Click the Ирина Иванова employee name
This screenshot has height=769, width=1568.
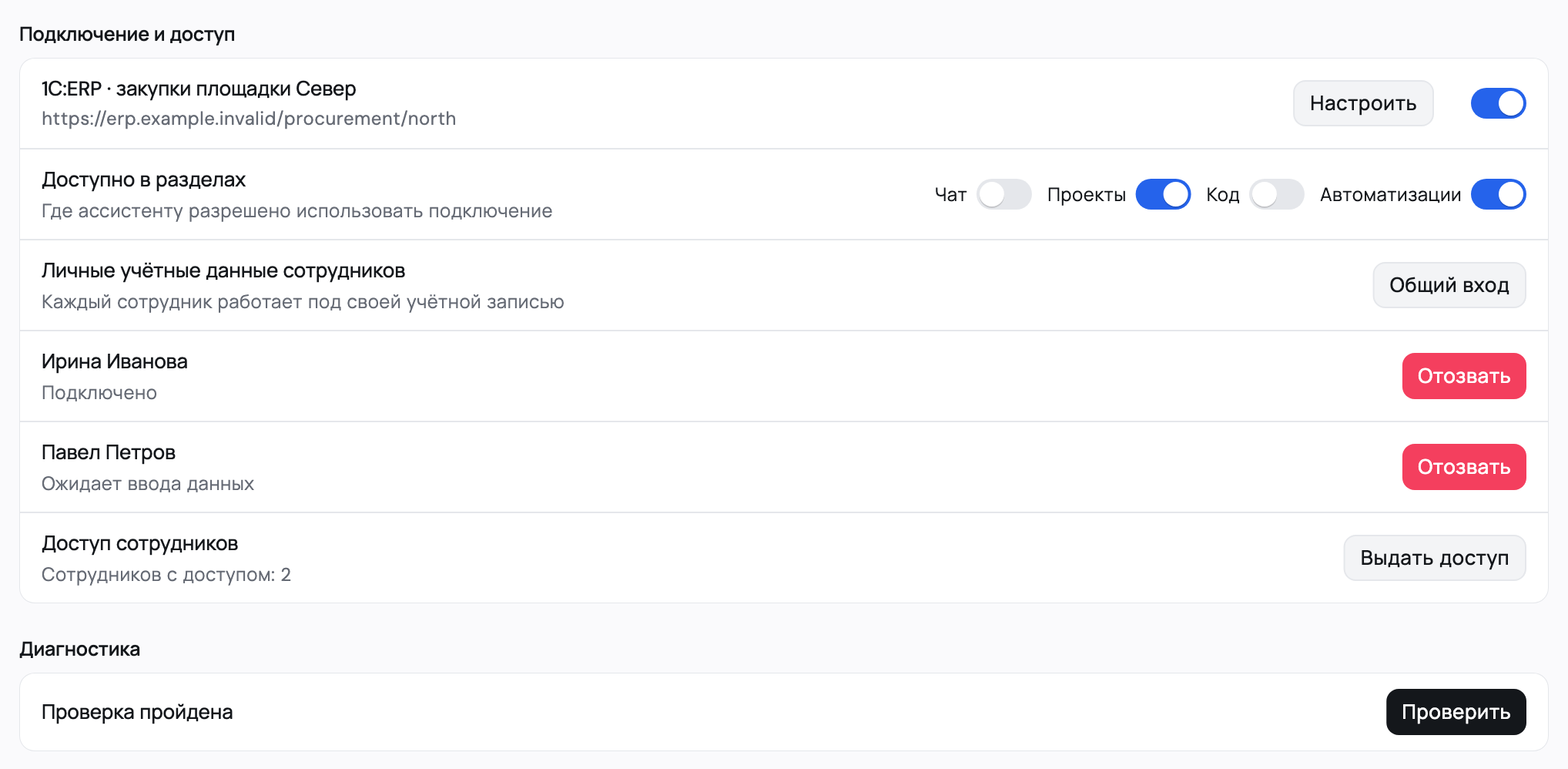point(115,361)
